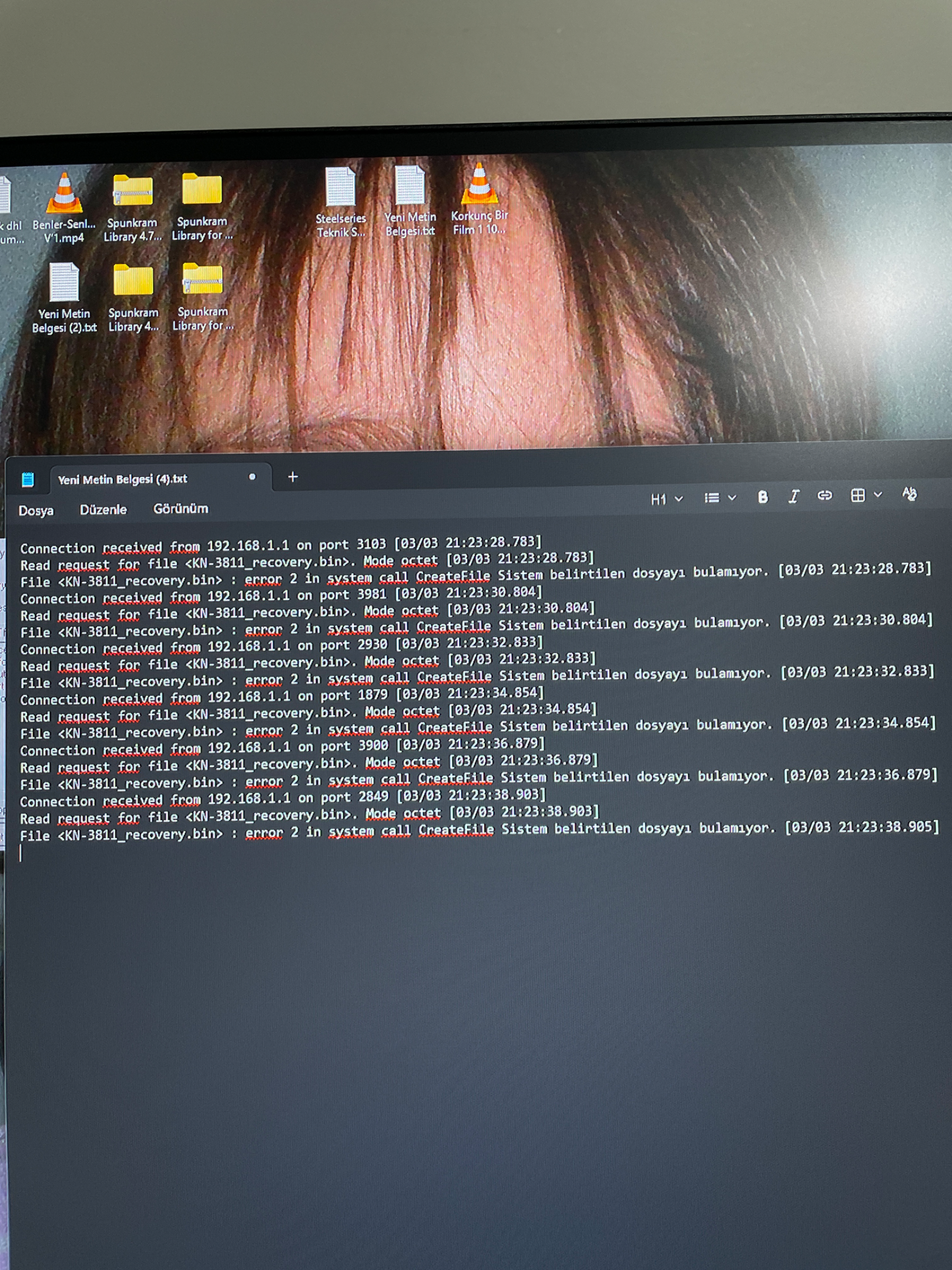Open the table insert dropdown
952x1270 pixels.
[867, 495]
